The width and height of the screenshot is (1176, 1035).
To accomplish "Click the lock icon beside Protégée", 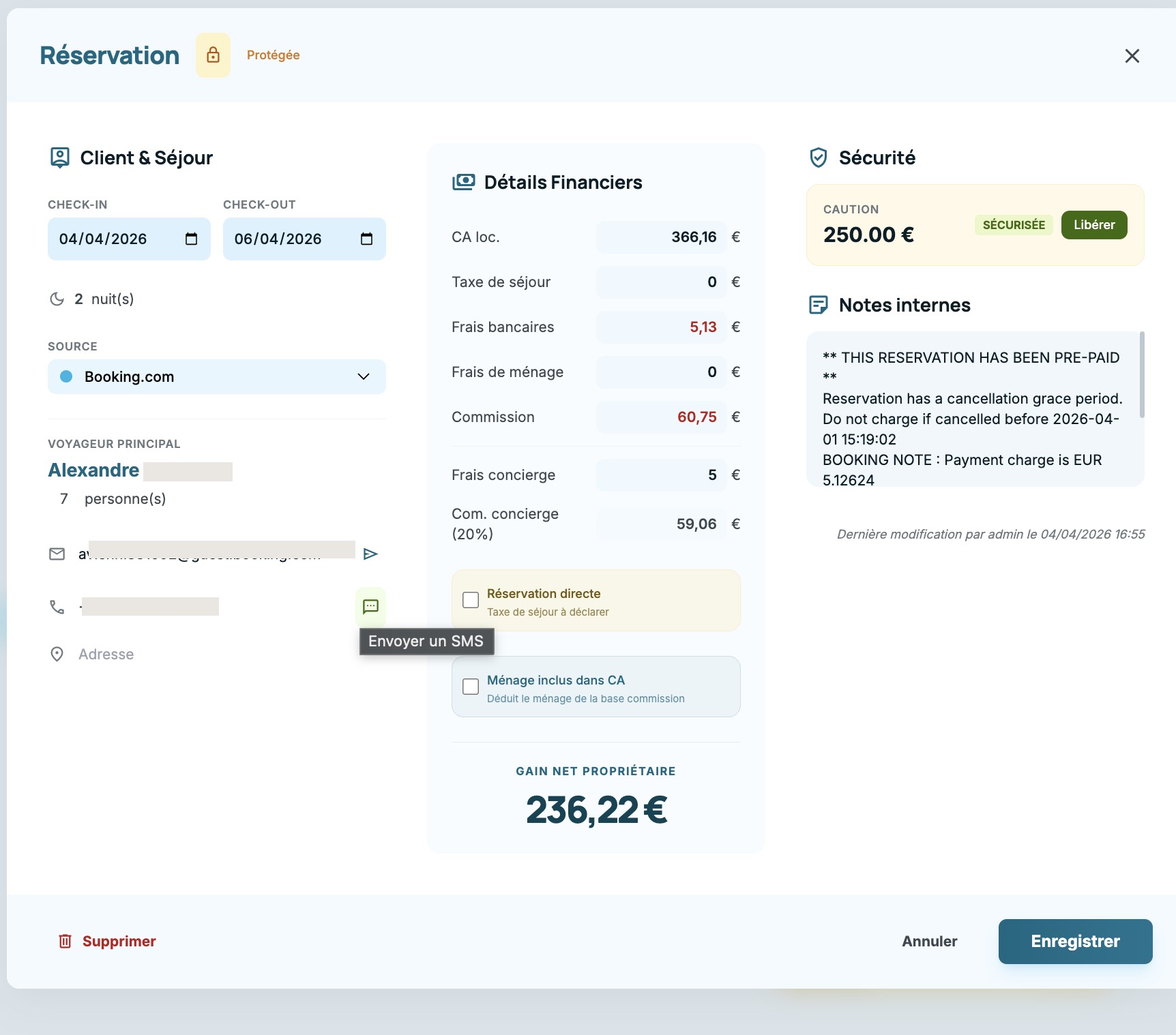I will [x=213, y=55].
